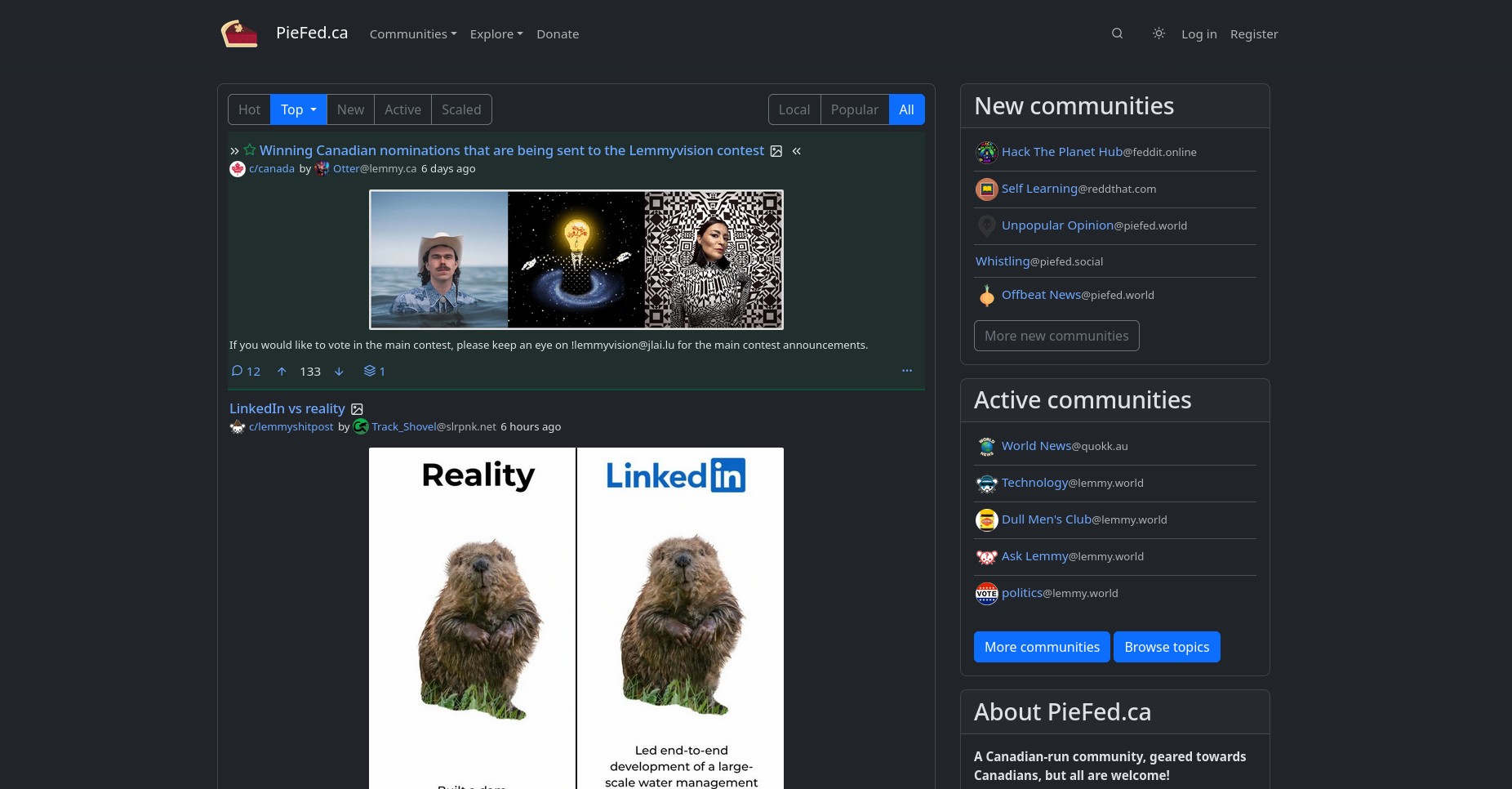
Task: Open Ask Lemmy community
Action: 1072,556
